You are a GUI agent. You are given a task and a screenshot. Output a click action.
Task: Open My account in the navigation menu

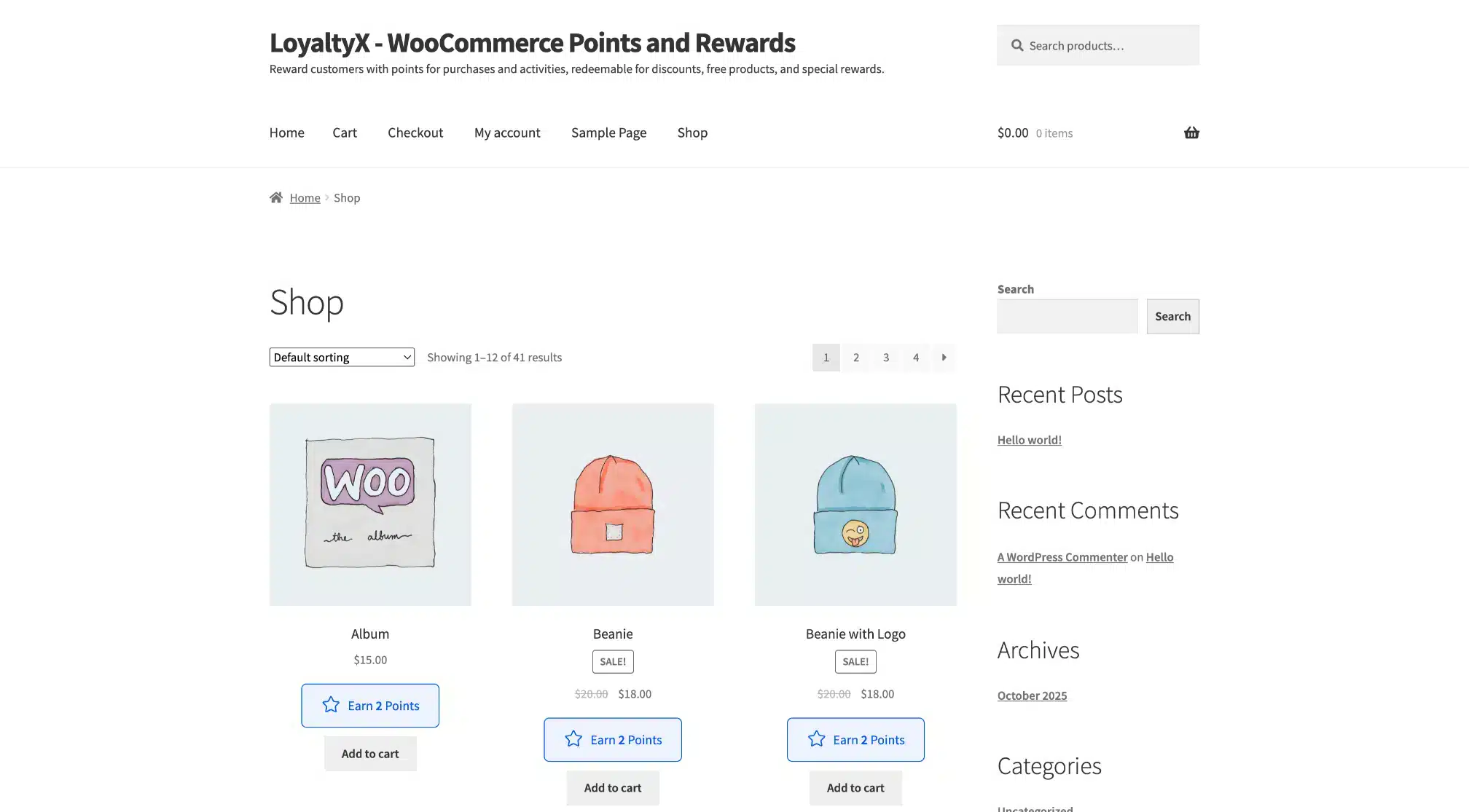pyautogui.click(x=507, y=133)
